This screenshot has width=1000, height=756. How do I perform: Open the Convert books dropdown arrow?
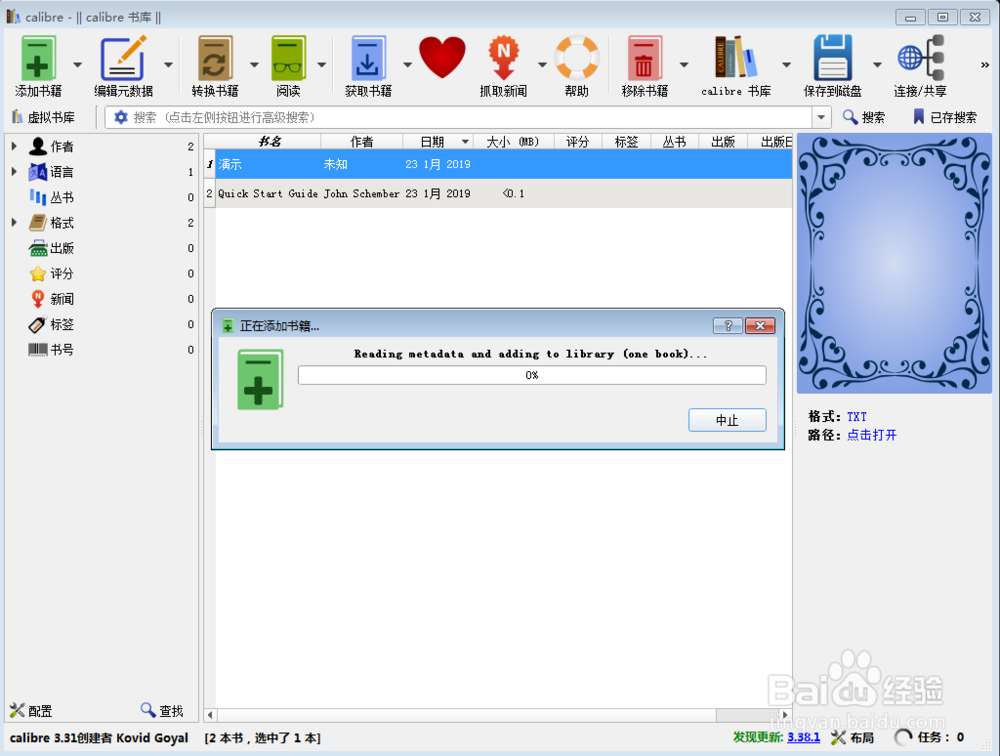254,64
